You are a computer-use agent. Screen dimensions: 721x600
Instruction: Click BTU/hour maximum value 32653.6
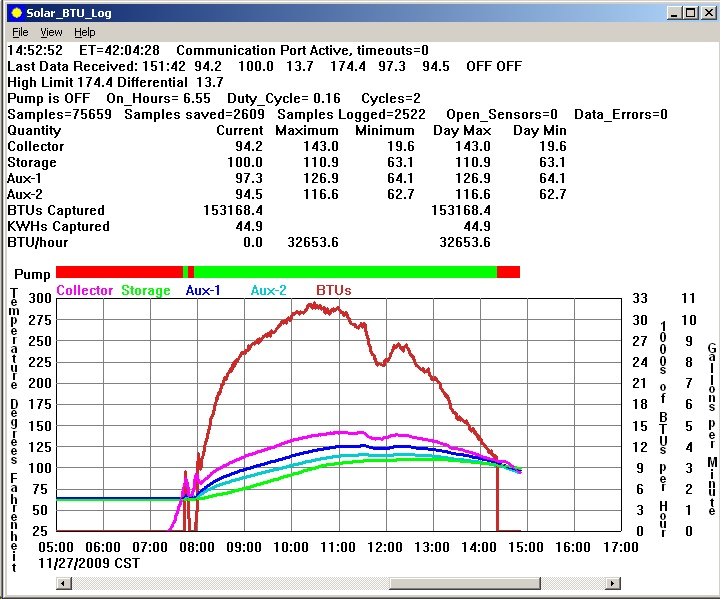[313, 242]
